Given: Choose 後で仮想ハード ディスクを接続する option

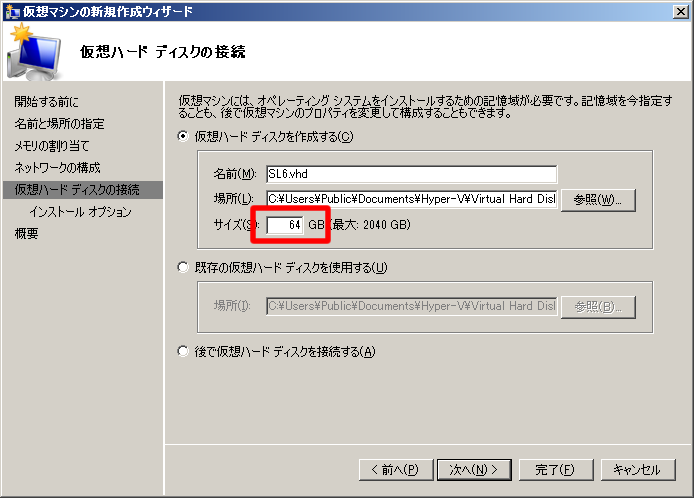Looking at the screenshot, I should point(183,351).
